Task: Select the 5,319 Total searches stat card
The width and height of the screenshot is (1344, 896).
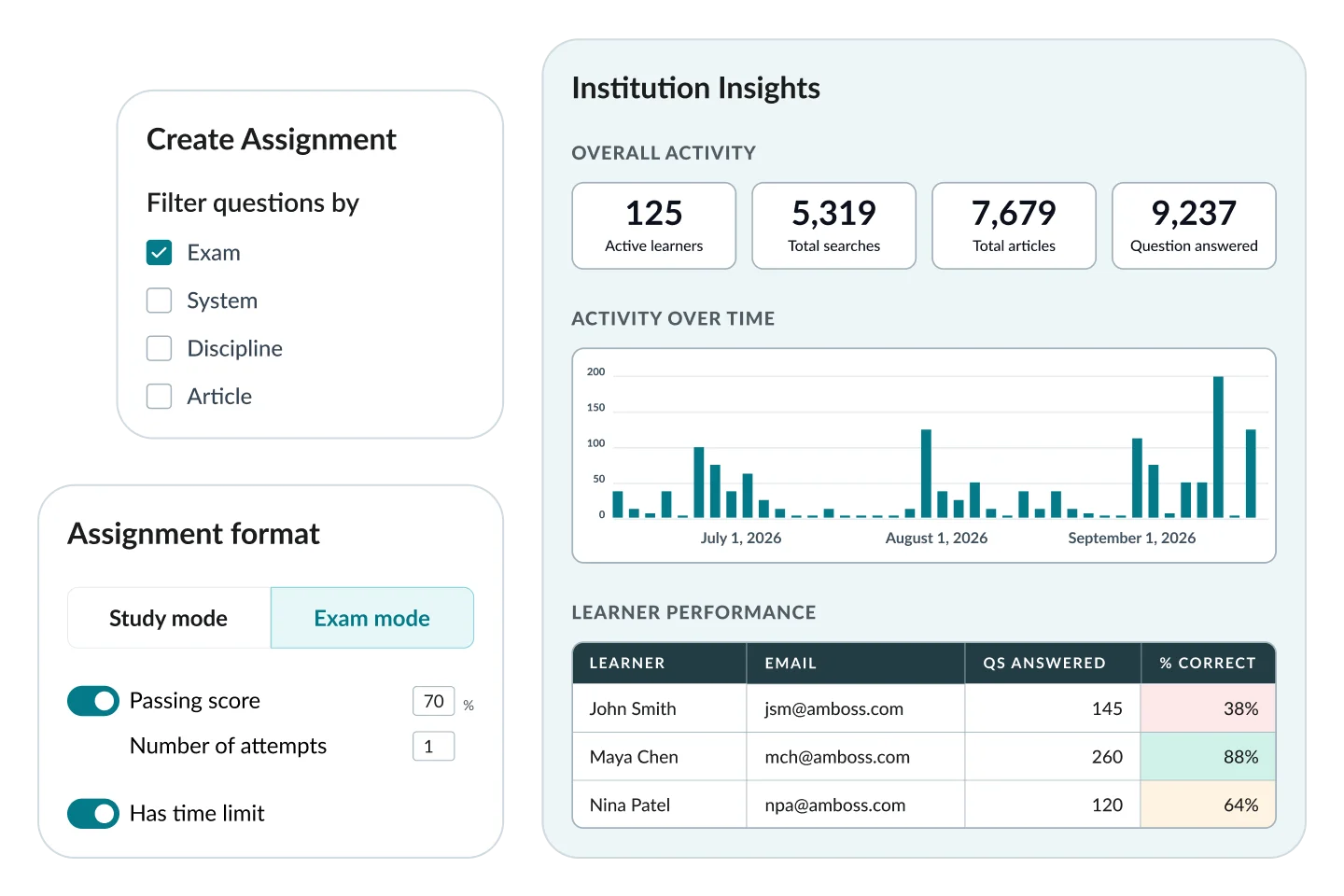Action: point(833,226)
